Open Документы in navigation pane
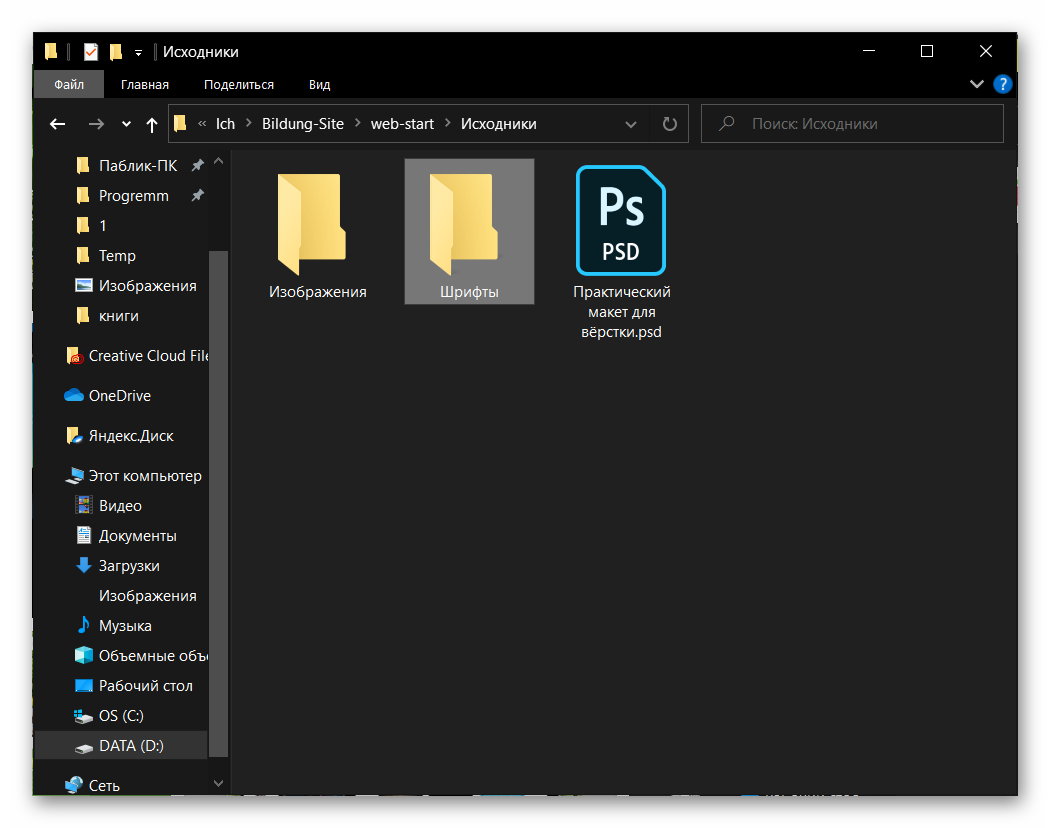The width and height of the screenshot is (1050, 828). pyautogui.click(x=127, y=536)
